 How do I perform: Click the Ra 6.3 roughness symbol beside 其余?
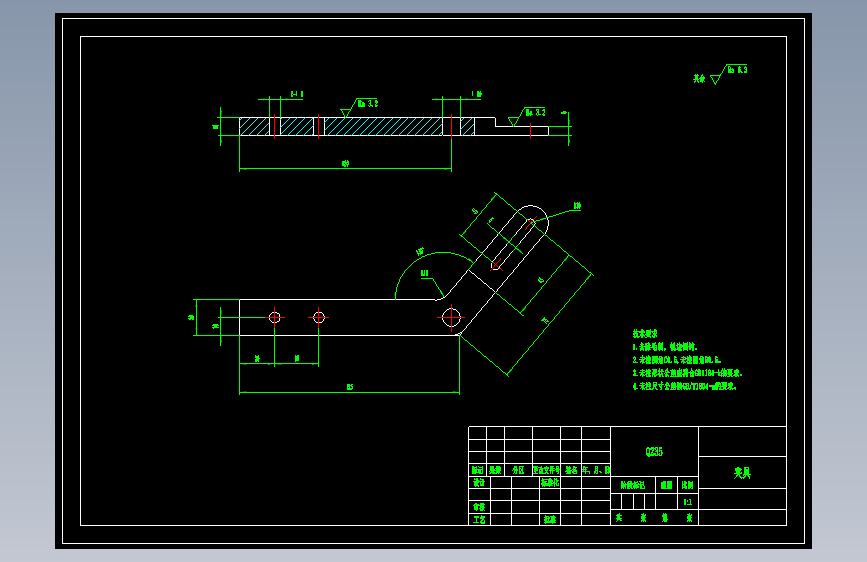coord(729,74)
